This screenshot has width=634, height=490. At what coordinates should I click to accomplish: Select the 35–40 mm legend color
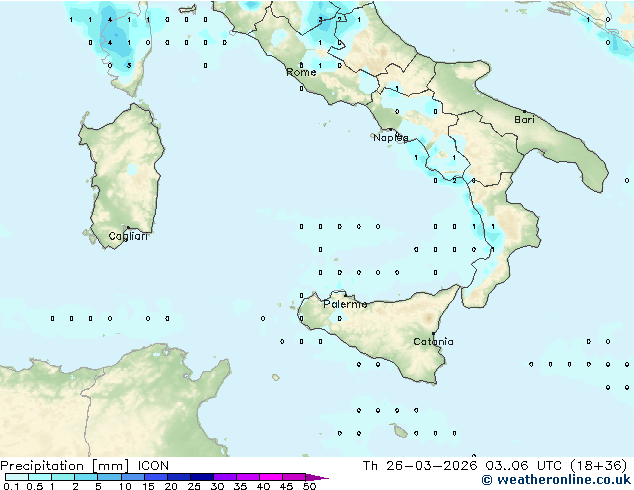tap(248, 477)
